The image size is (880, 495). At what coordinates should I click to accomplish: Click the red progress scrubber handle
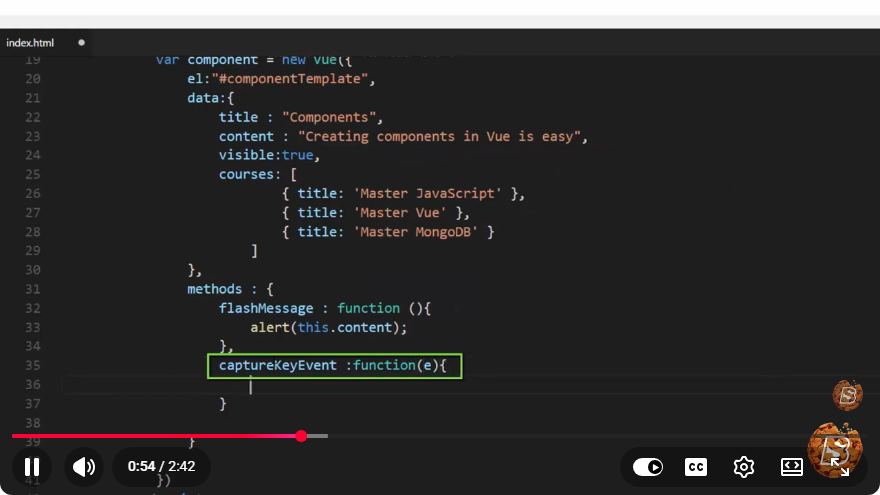301,436
